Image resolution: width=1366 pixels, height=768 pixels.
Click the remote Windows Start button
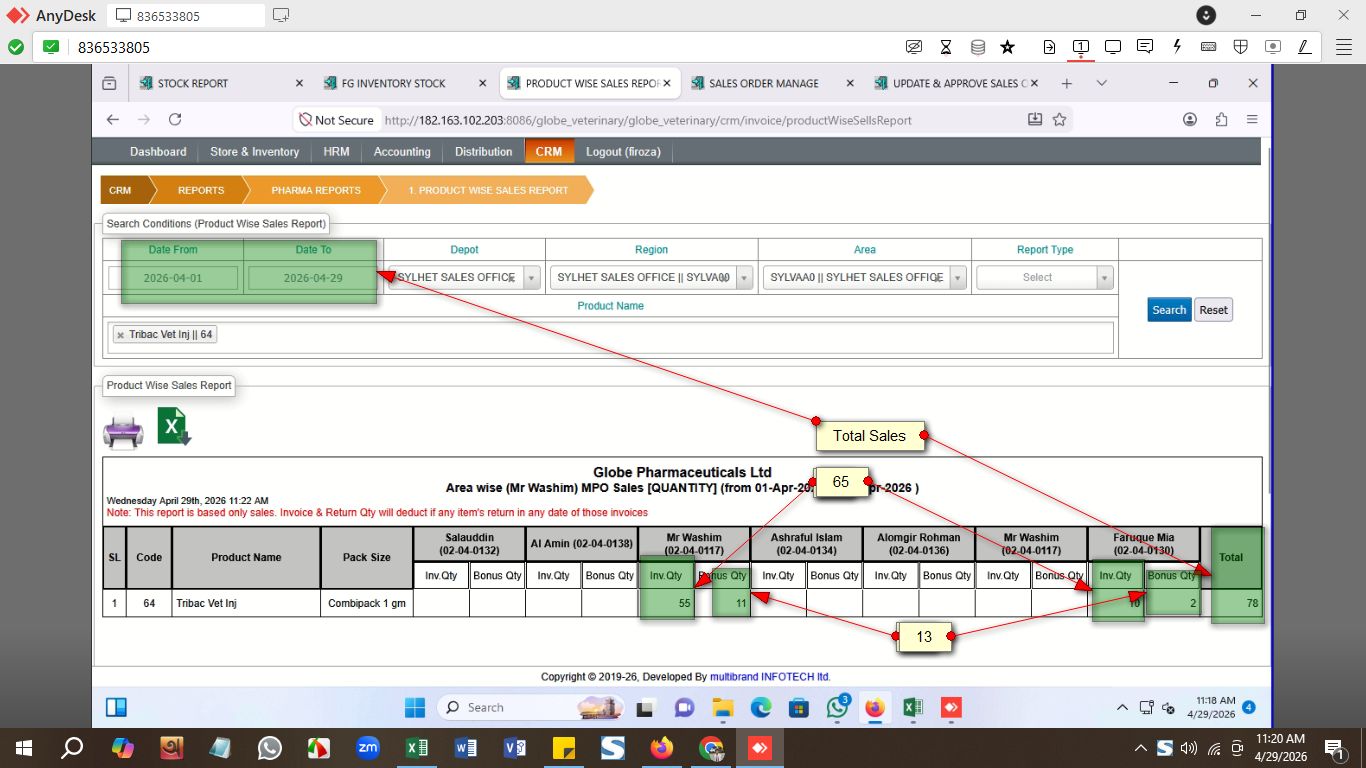[415, 707]
